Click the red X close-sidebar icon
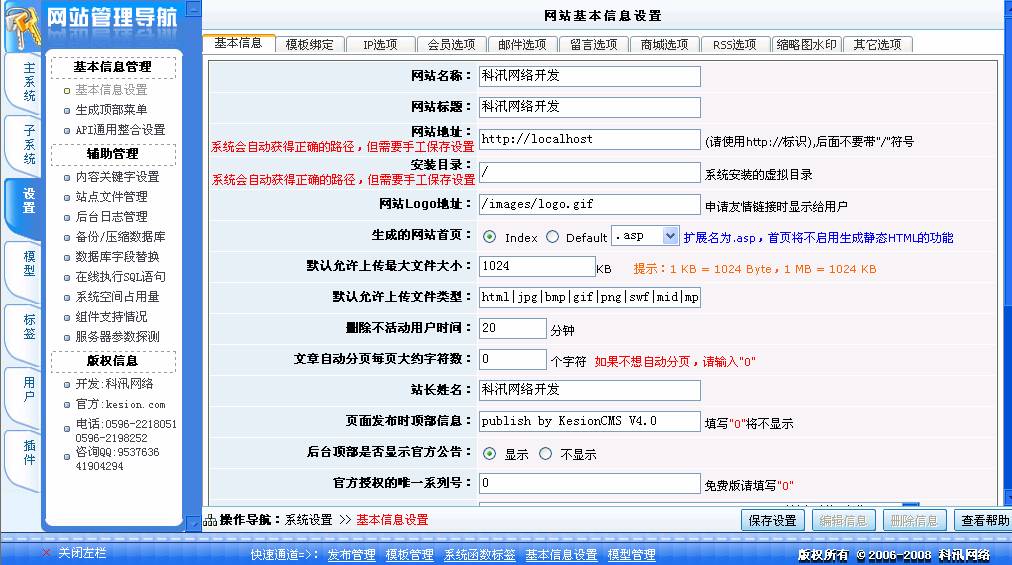The height and width of the screenshot is (565, 1012). coord(45,553)
